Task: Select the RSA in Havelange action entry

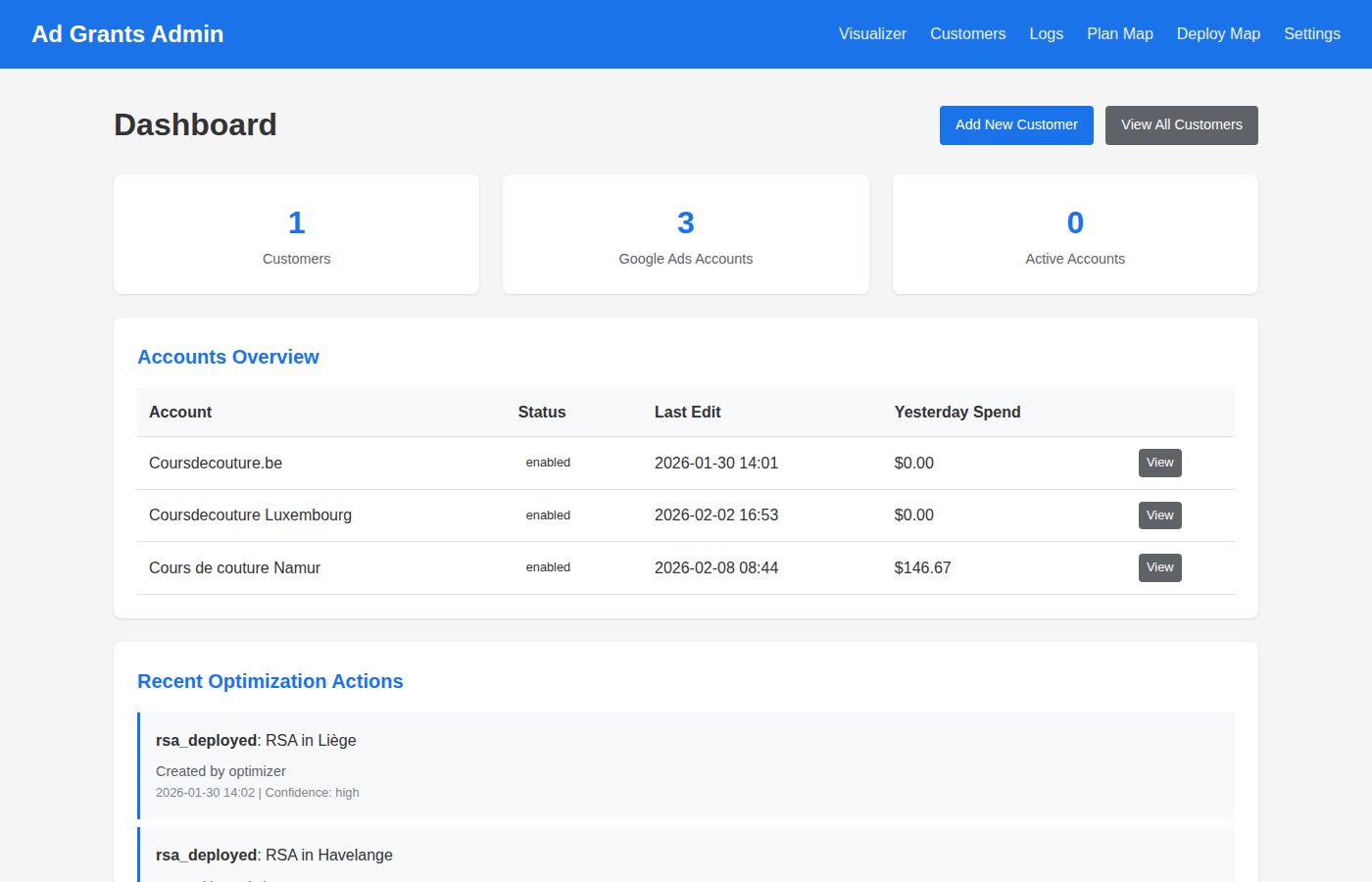Action: pyautogui.click(x=686, y=856)
